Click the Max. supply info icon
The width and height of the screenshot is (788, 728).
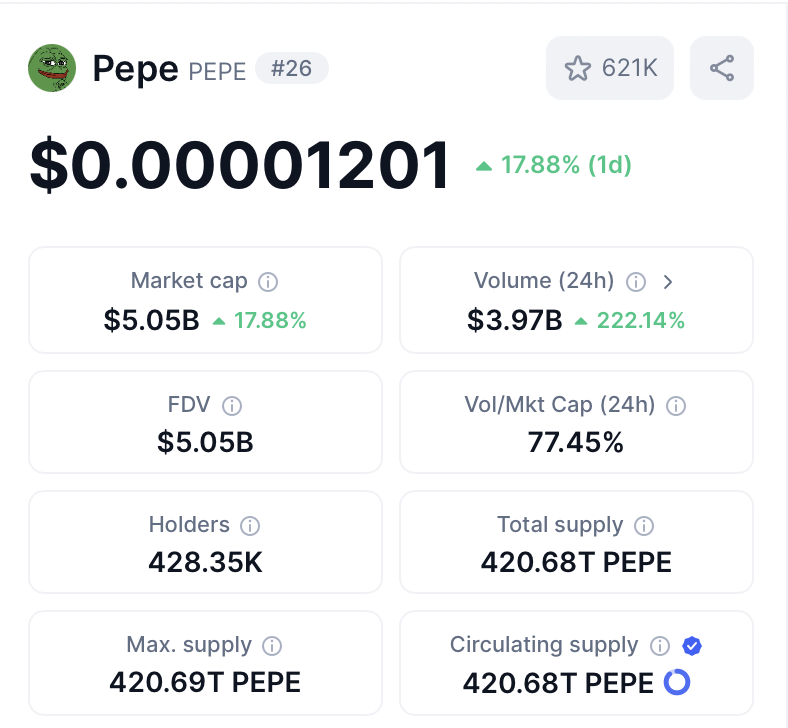(x=271, y=646)
